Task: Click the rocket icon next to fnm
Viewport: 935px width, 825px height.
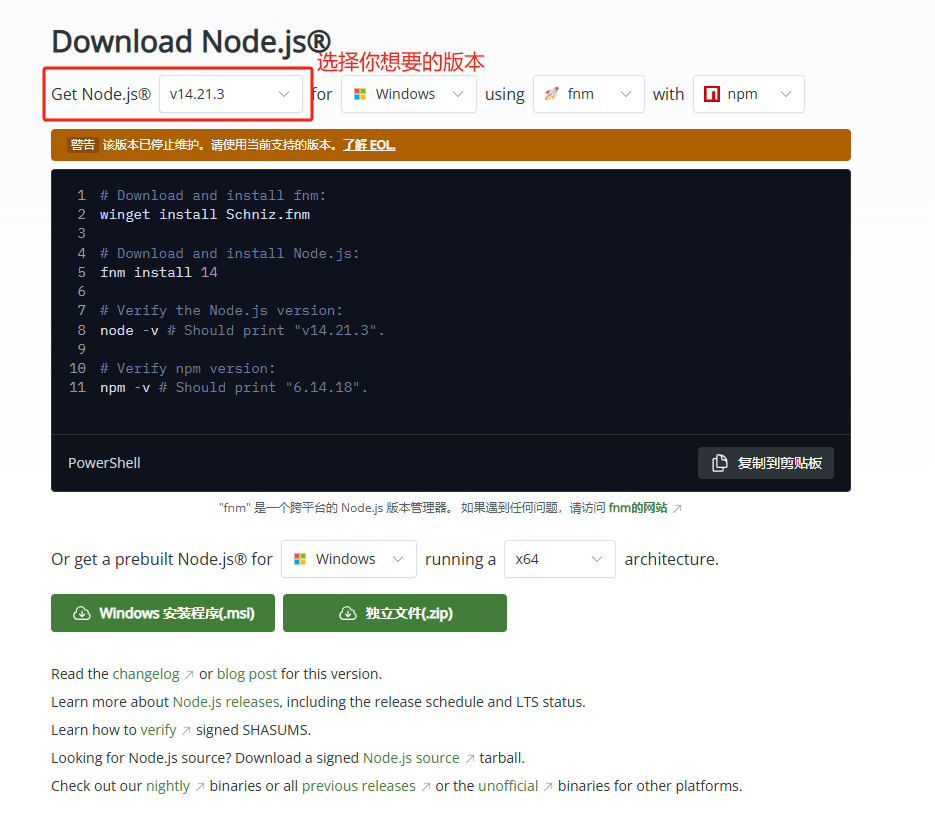Action: [x=552, y=94]
